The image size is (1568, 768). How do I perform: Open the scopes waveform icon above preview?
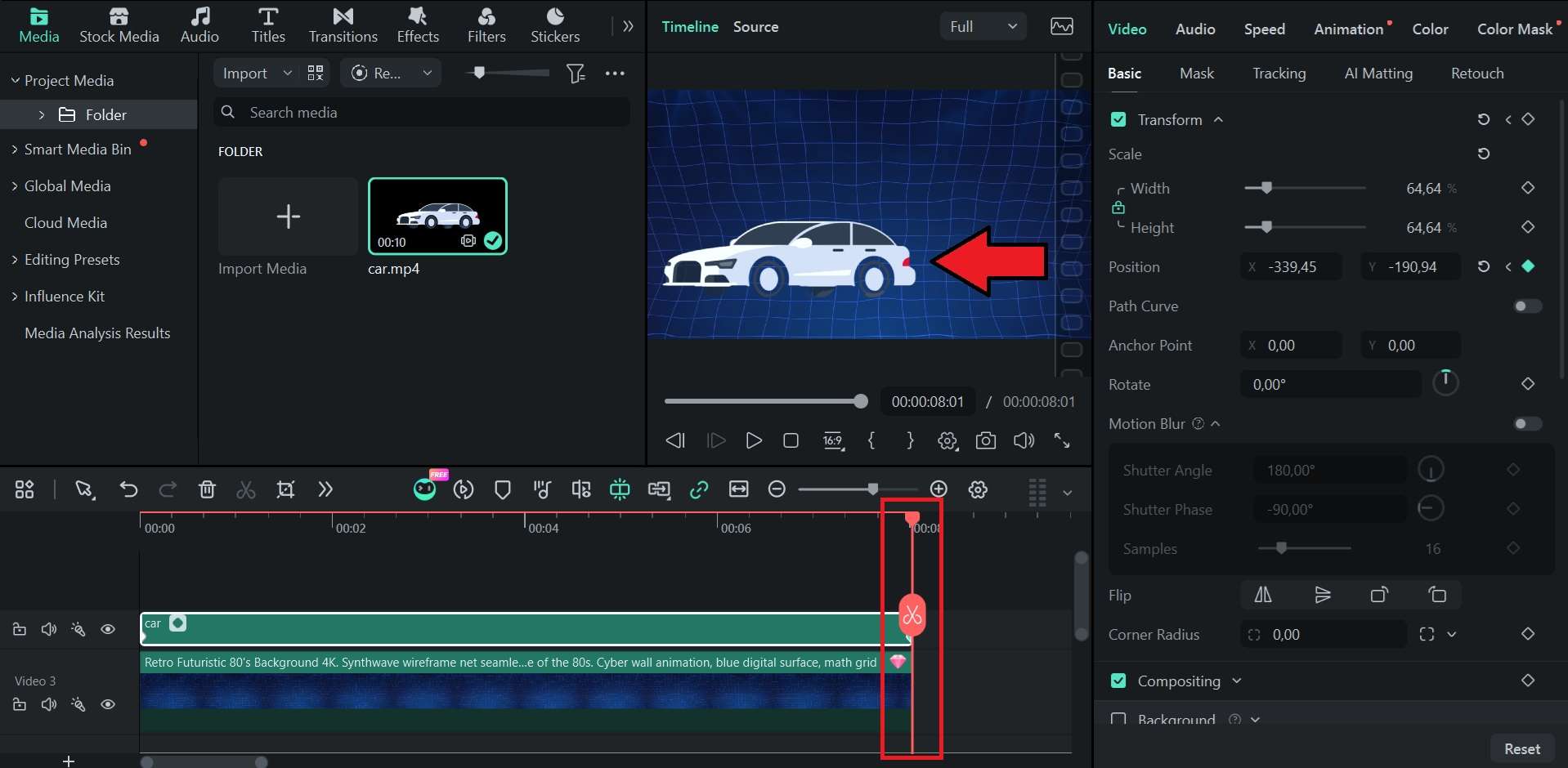coord(1062,26)
